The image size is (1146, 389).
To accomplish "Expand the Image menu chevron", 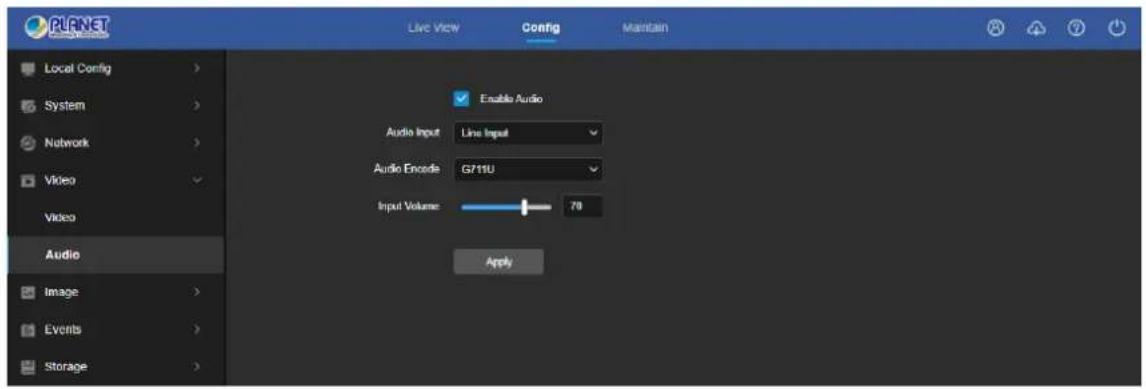I will point(197,292).
